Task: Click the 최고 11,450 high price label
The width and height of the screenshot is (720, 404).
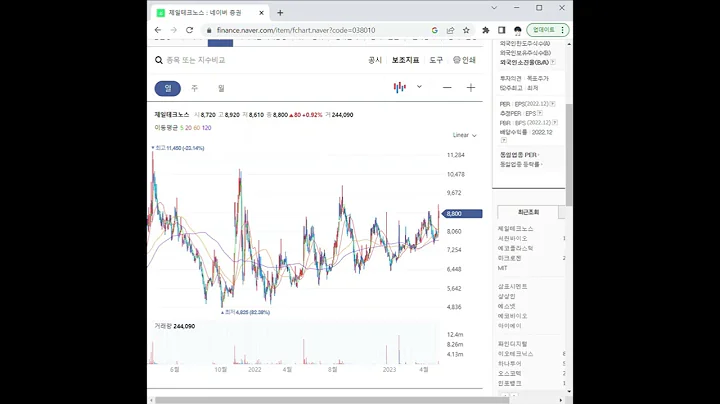Action: [178, 148]
